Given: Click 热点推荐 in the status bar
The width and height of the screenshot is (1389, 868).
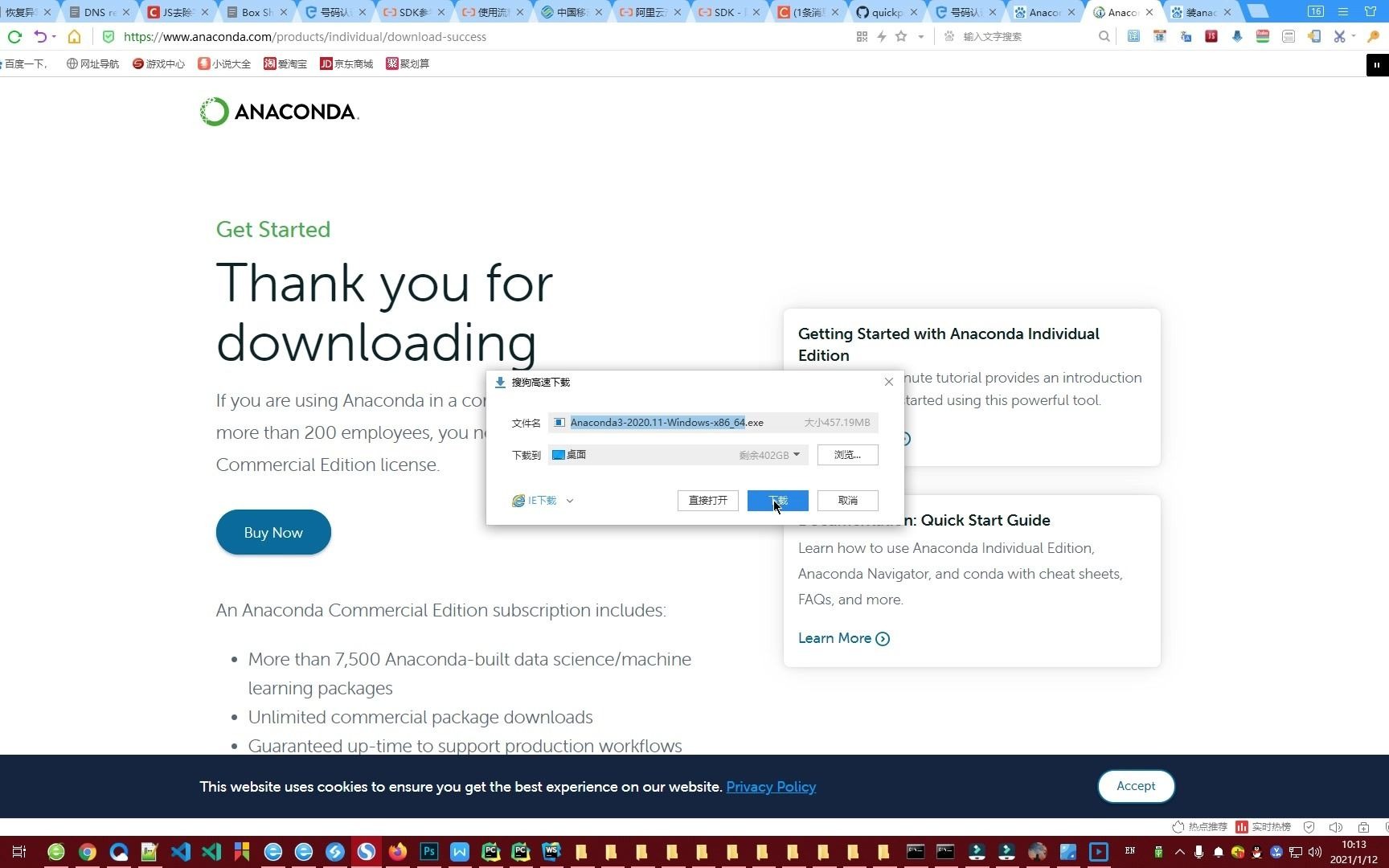Looking at the screenshot, I should point(1199,827).
